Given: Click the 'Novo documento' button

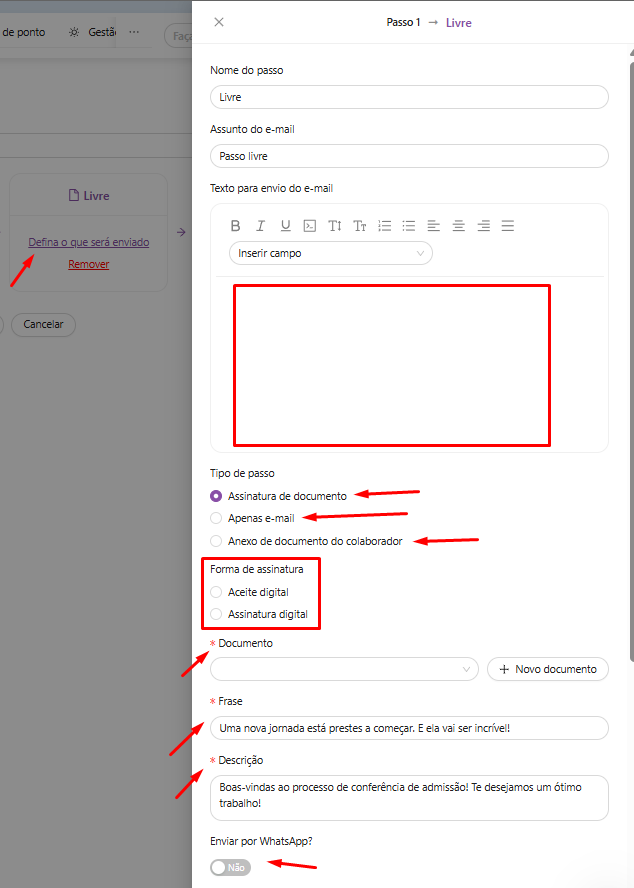Looking at the screenshot, I should pos(547,669).
